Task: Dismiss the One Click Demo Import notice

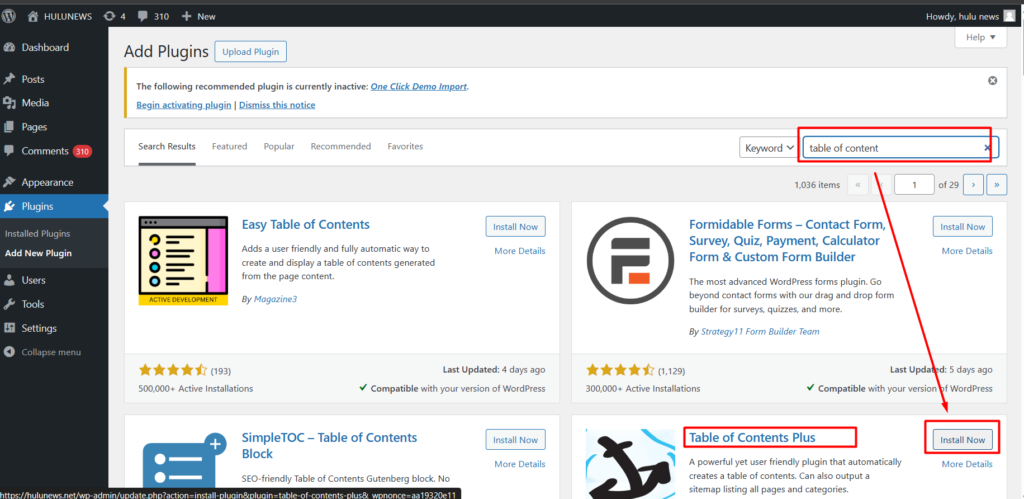Action: tap(992, 80)
